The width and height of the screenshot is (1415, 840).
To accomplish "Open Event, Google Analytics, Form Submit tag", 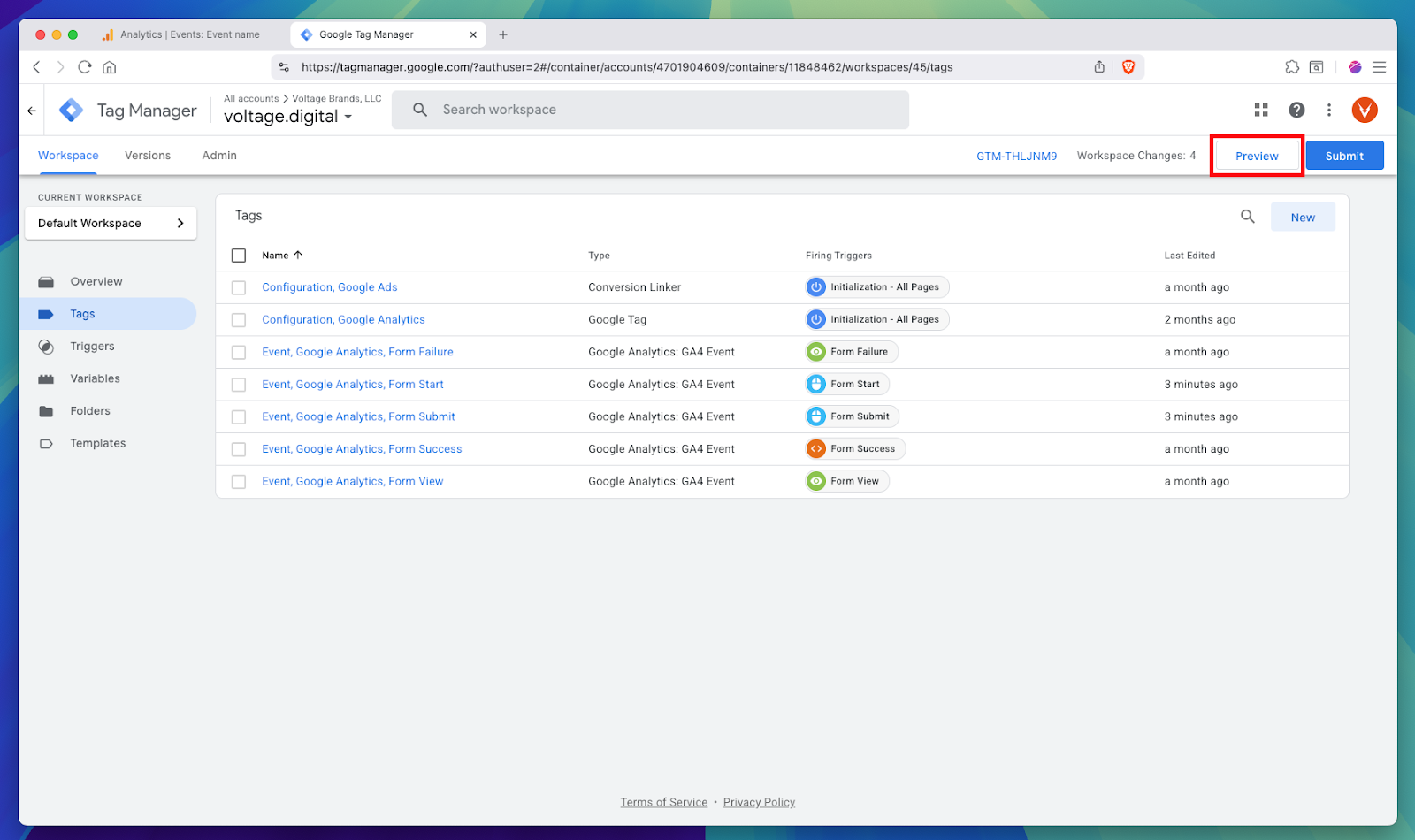I will pos(358,416).
